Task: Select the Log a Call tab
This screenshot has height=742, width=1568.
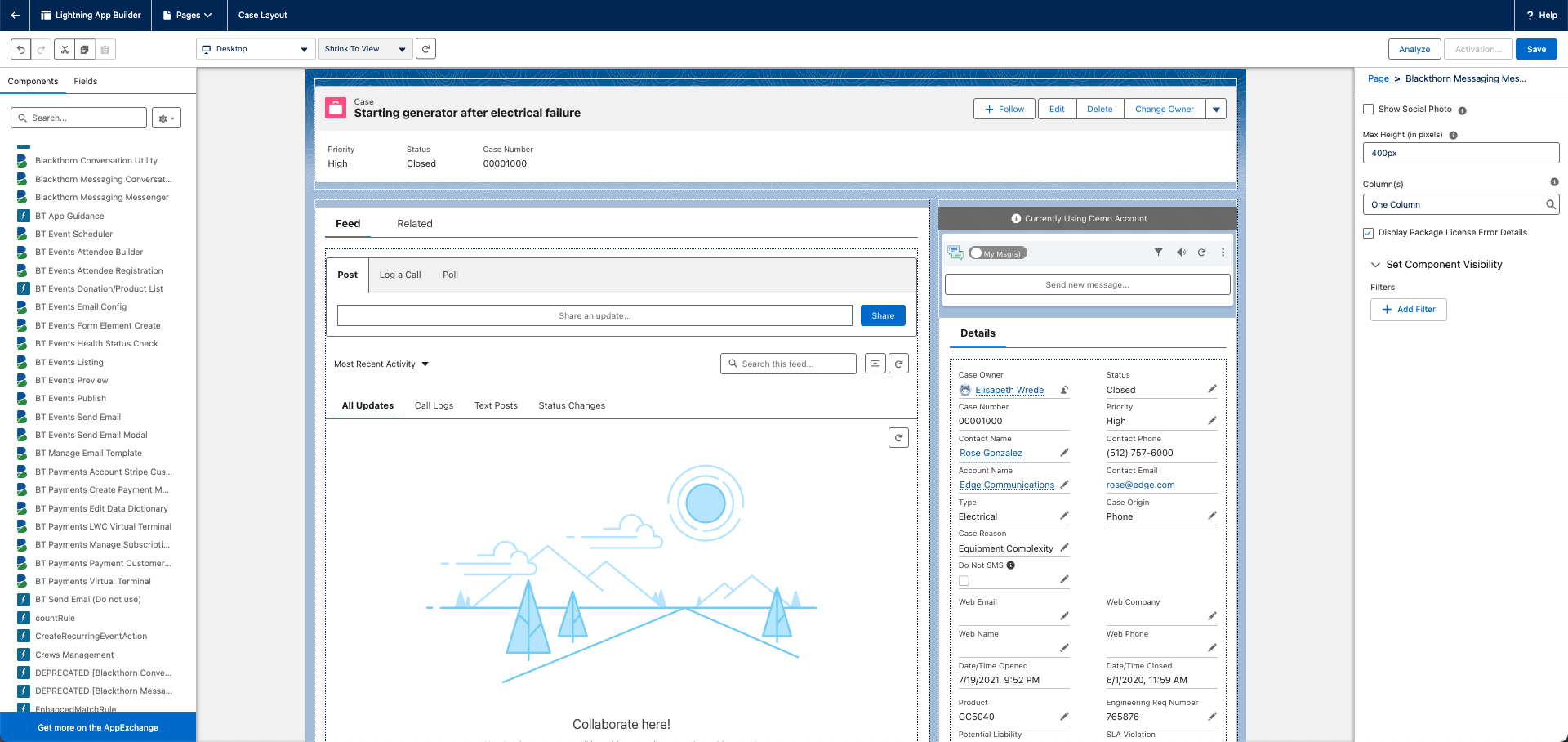Action: pyautogui.click(x=400, y=275)
